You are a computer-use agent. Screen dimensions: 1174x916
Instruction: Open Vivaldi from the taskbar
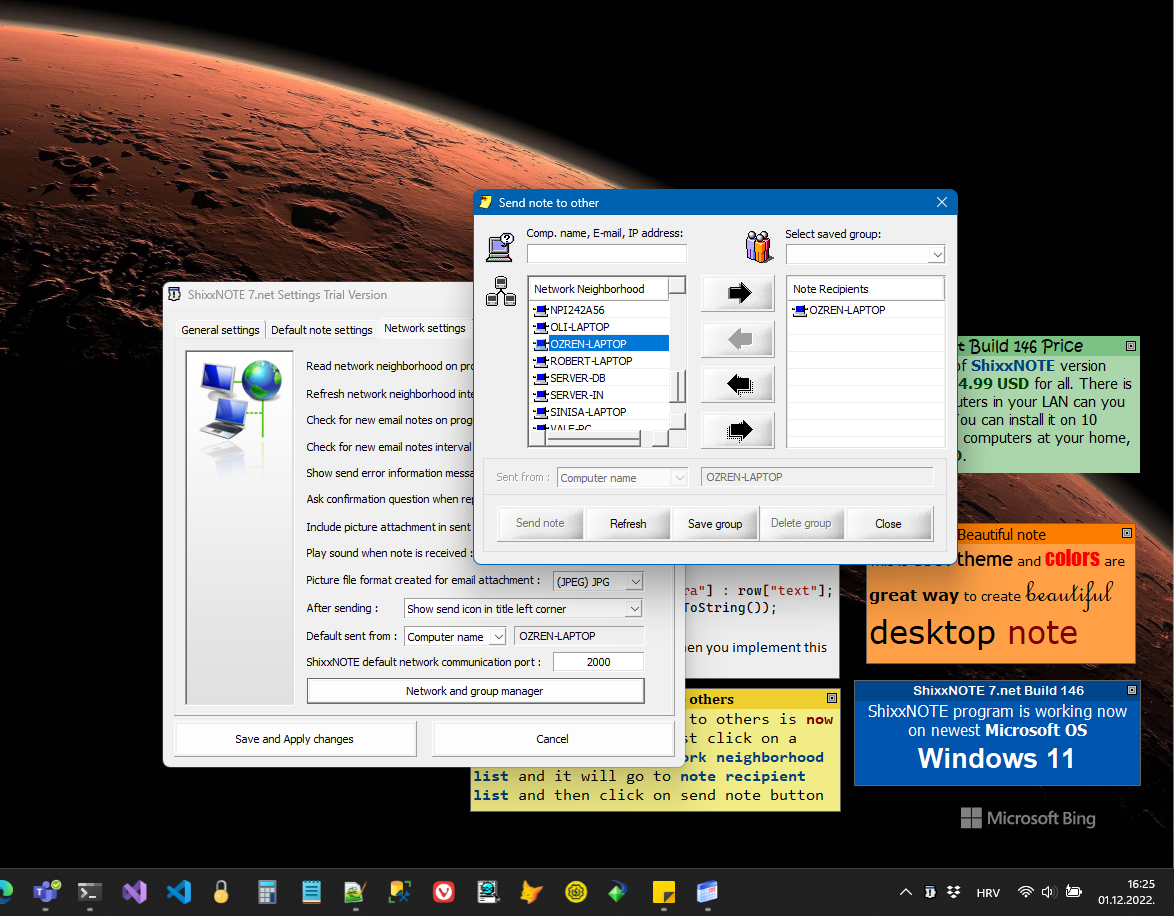tap(444, 892)
